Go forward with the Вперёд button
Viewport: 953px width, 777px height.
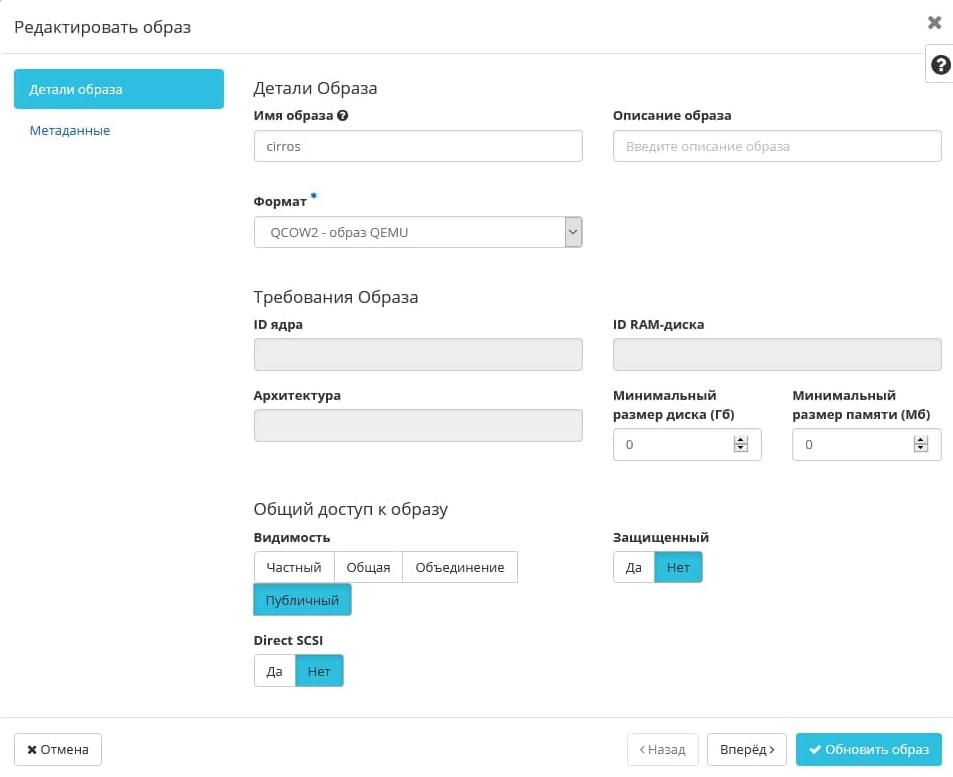(747, 749)
